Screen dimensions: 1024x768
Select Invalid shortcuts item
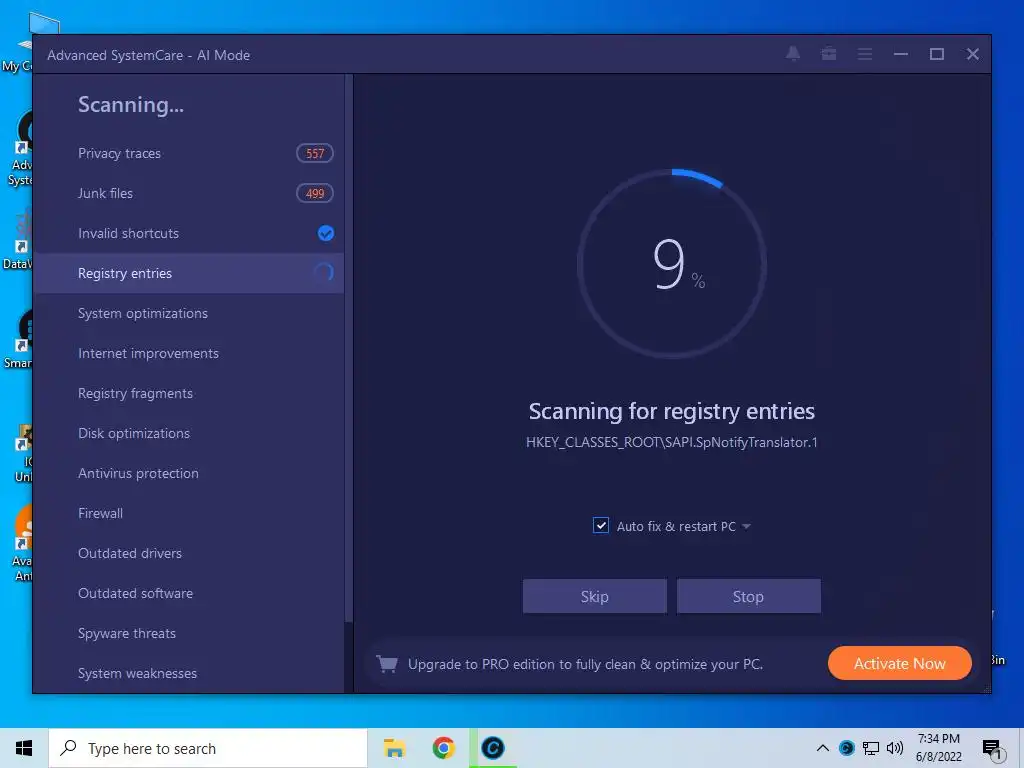point(188,233)
